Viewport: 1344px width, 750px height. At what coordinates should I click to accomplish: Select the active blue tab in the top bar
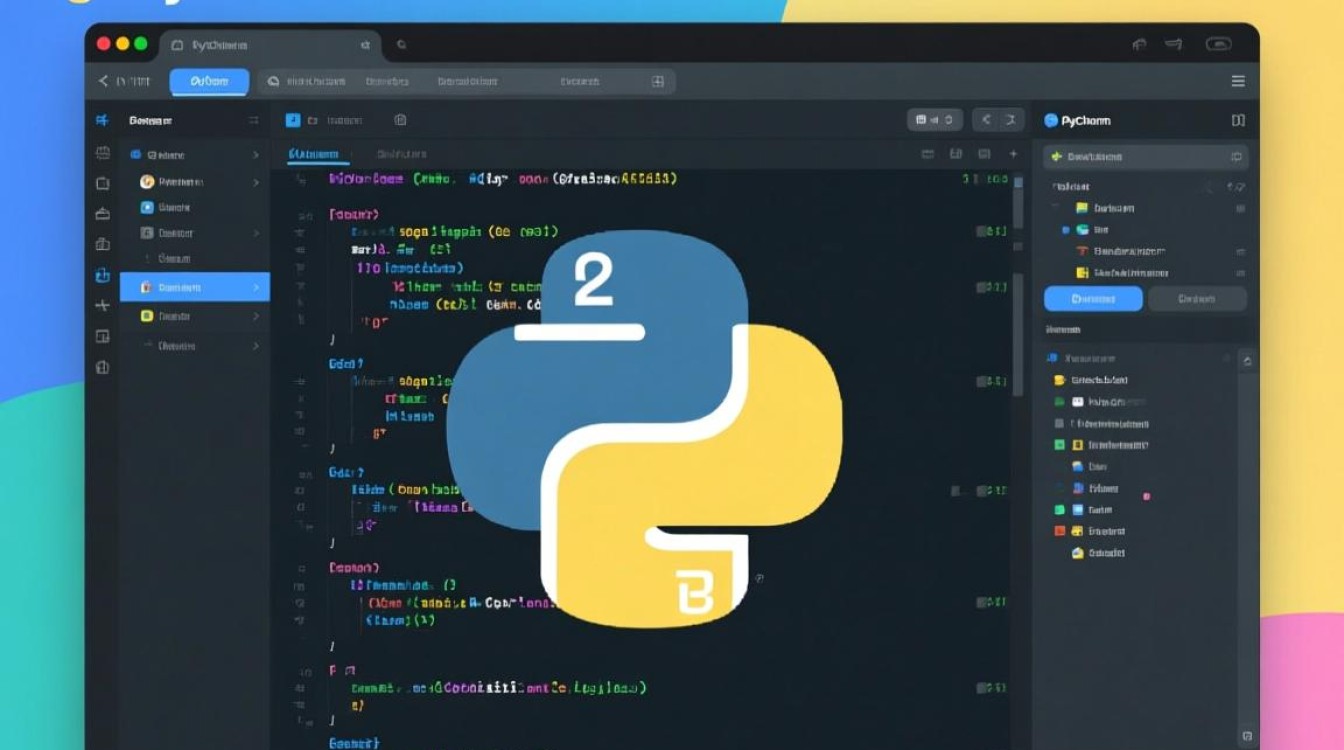pos(209,81)
